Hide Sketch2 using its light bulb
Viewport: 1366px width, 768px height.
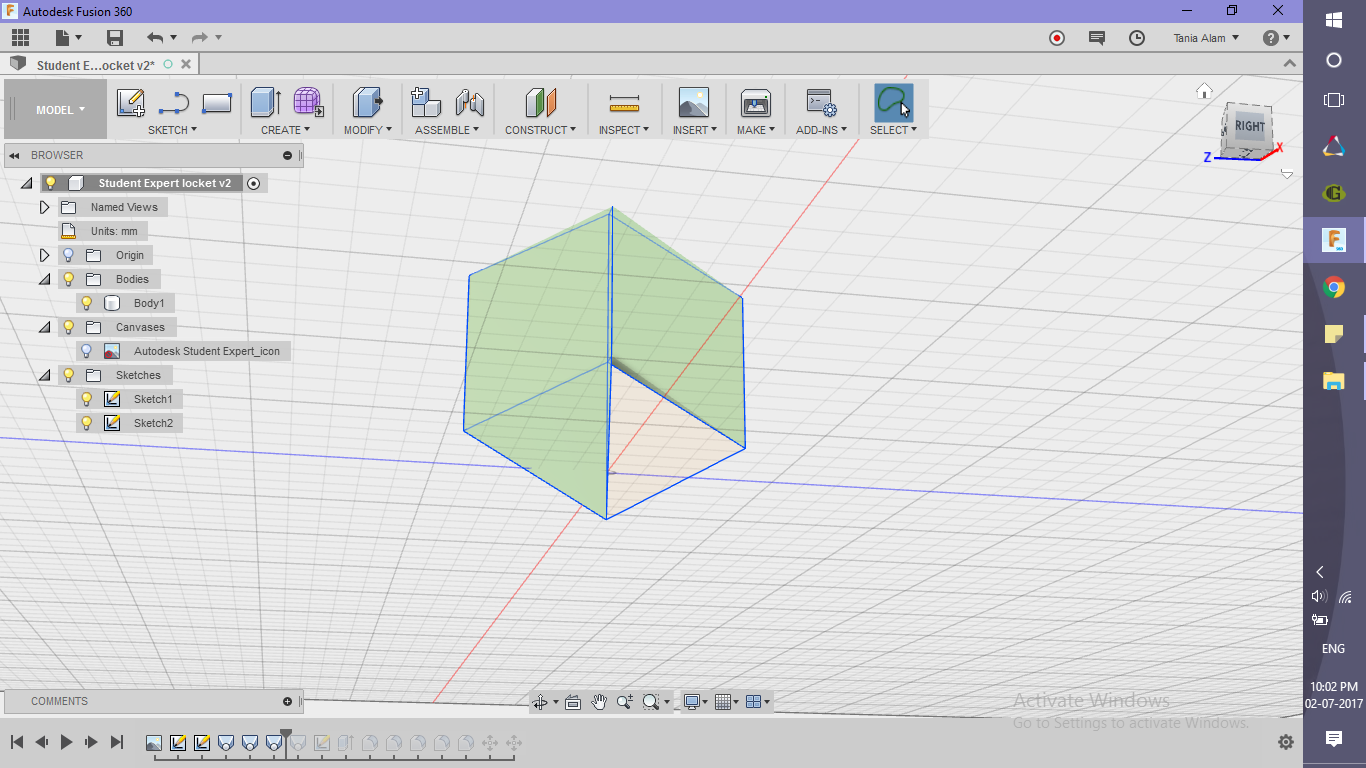coord(86,423)
